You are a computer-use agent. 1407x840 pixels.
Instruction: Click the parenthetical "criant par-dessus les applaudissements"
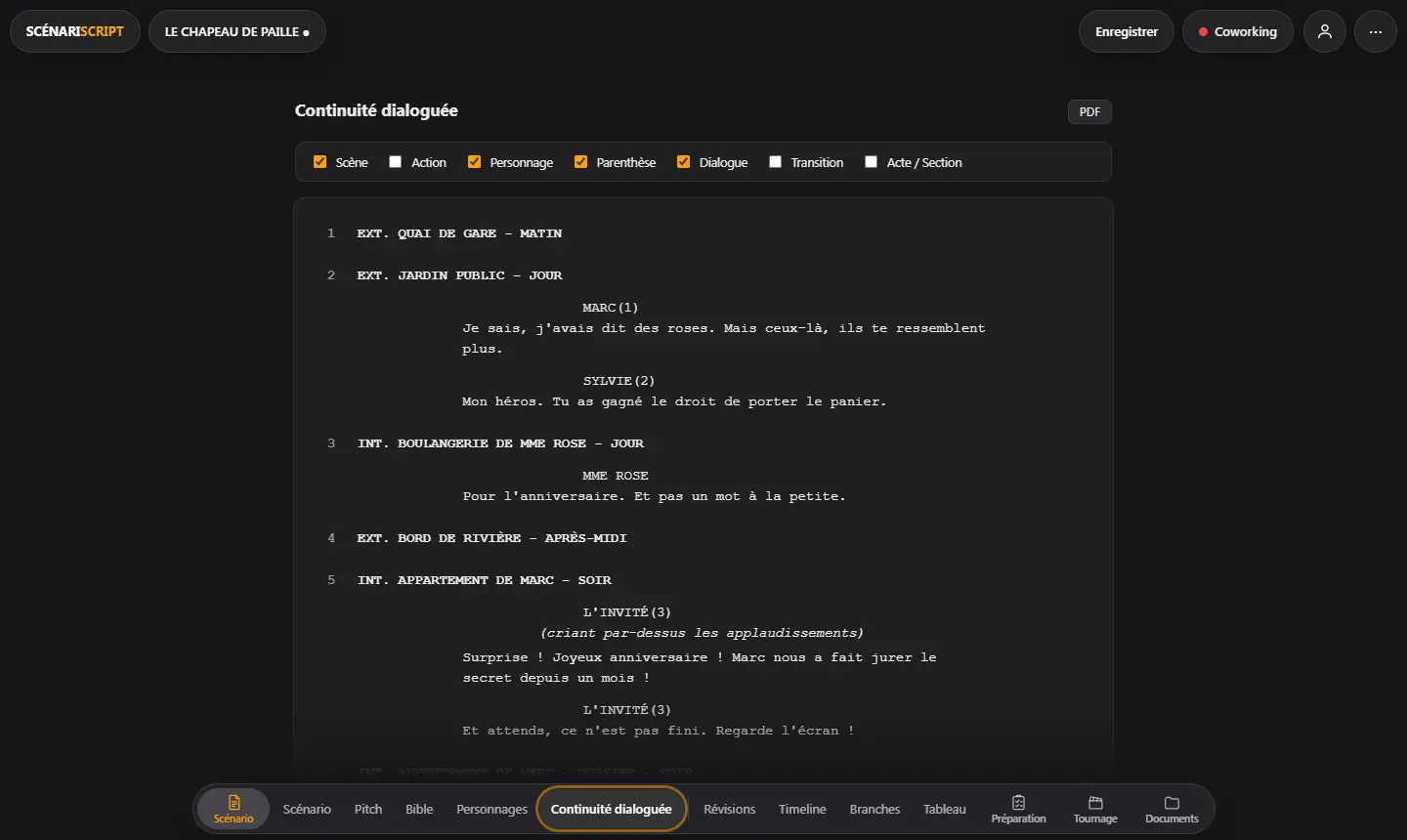(x=702, y=633)
